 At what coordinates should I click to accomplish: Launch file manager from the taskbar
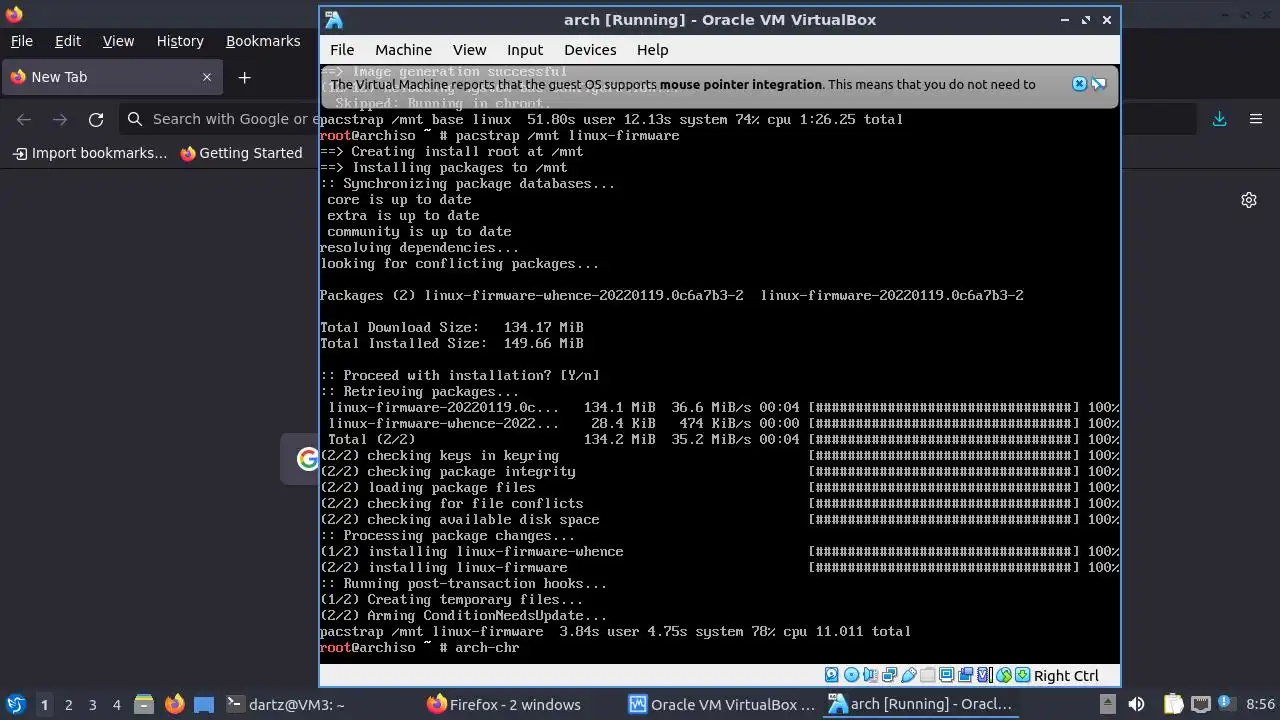click(143, 704)
